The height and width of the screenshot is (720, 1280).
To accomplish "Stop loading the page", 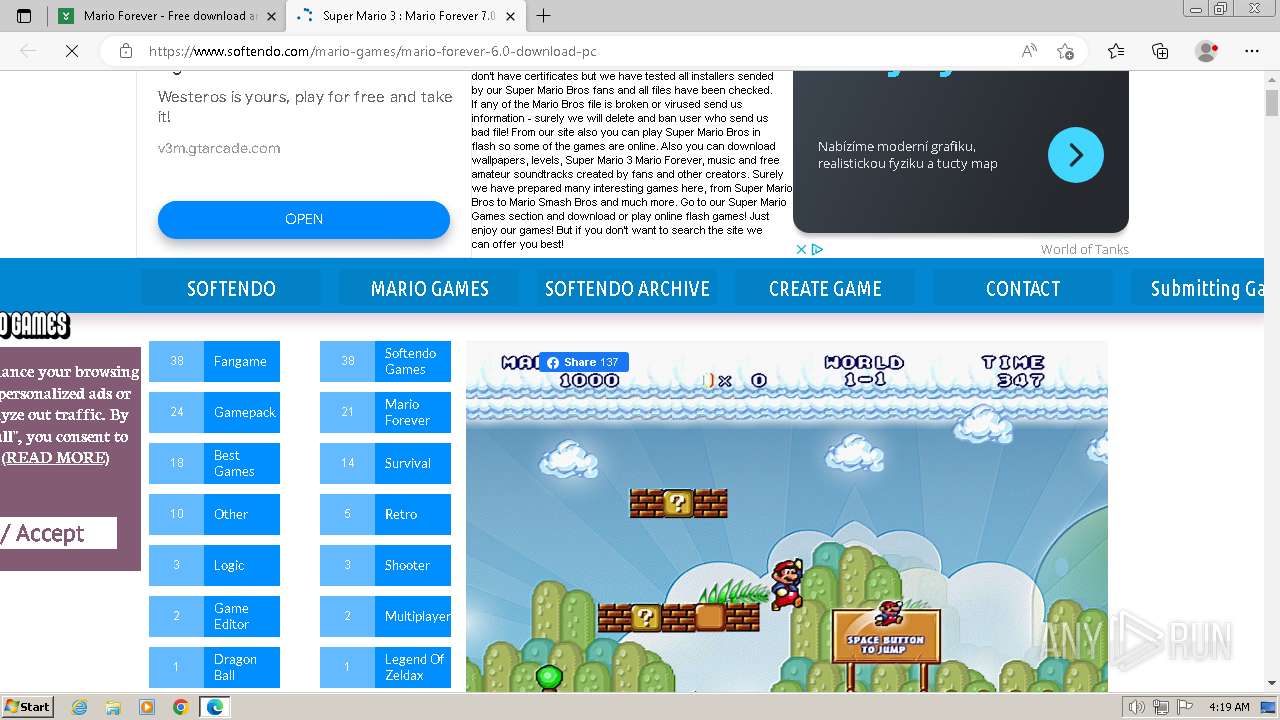I will point(72,51).
